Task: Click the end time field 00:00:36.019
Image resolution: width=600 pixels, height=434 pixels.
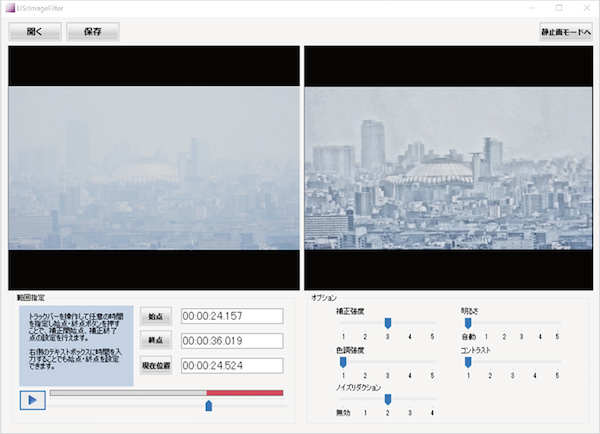Action: (x=225, y=341)
